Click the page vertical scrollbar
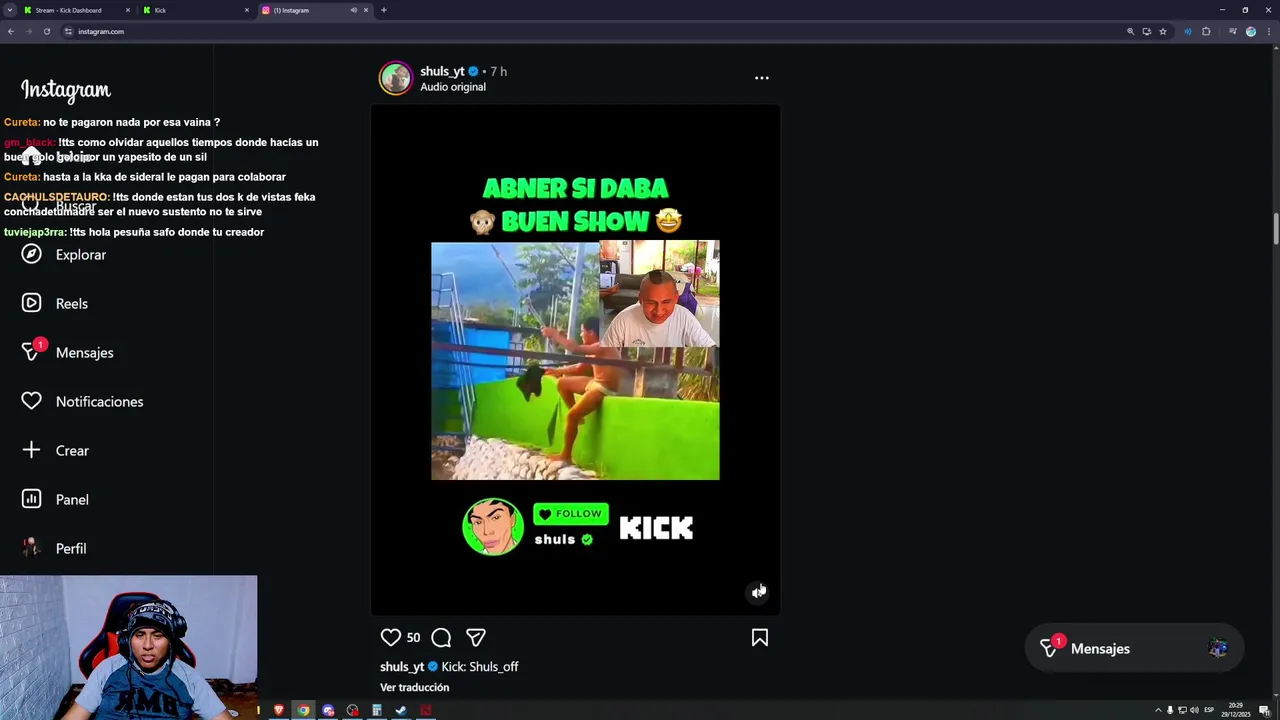Screen dimensions: 1280x720 (1275, 228)
